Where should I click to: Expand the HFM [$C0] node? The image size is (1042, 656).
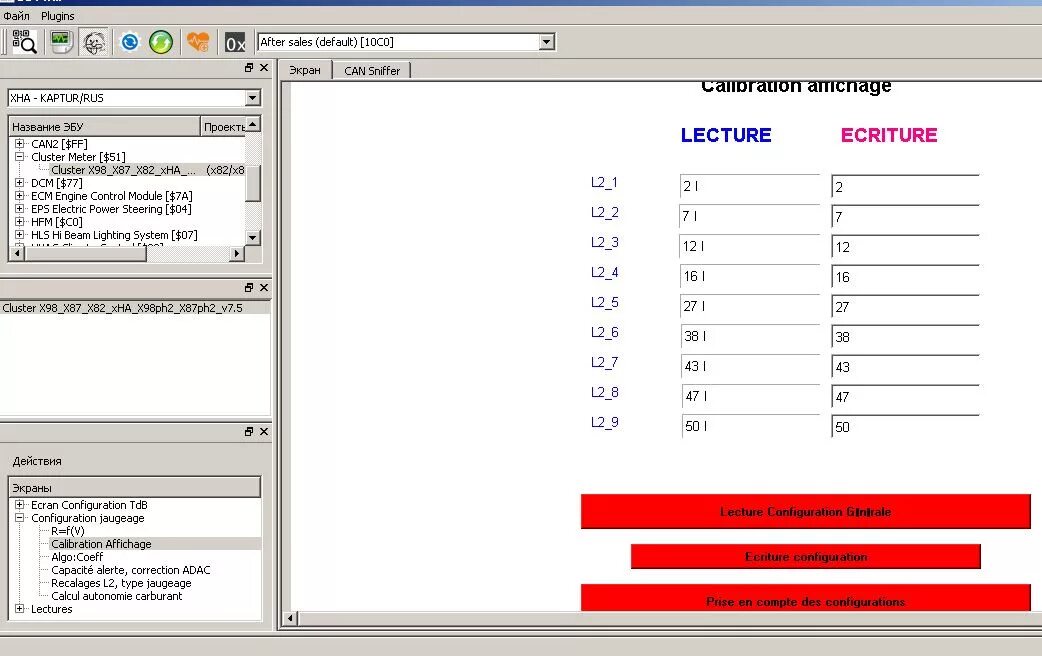tap(19, 222)
